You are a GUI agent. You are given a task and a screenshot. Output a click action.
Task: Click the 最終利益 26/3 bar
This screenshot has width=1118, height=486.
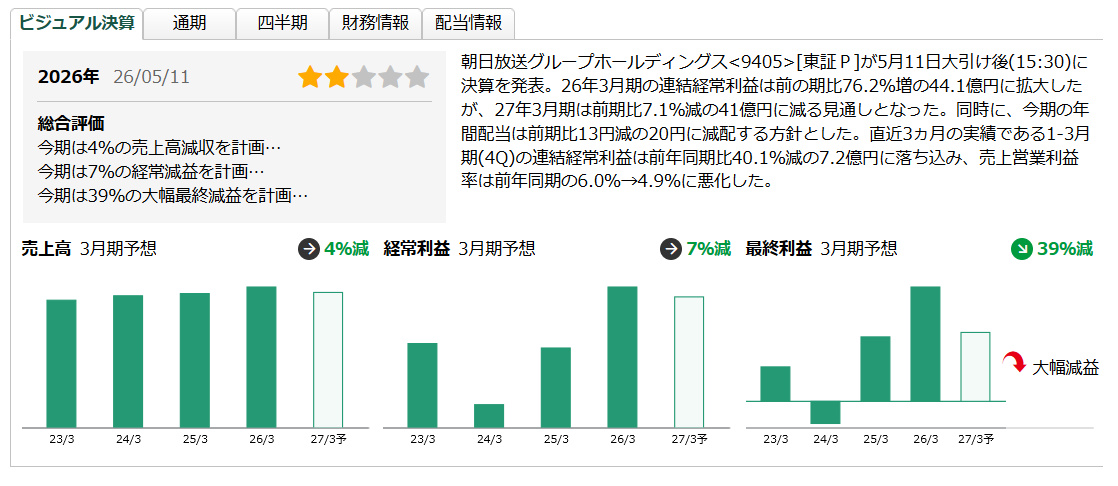point(925,343)
